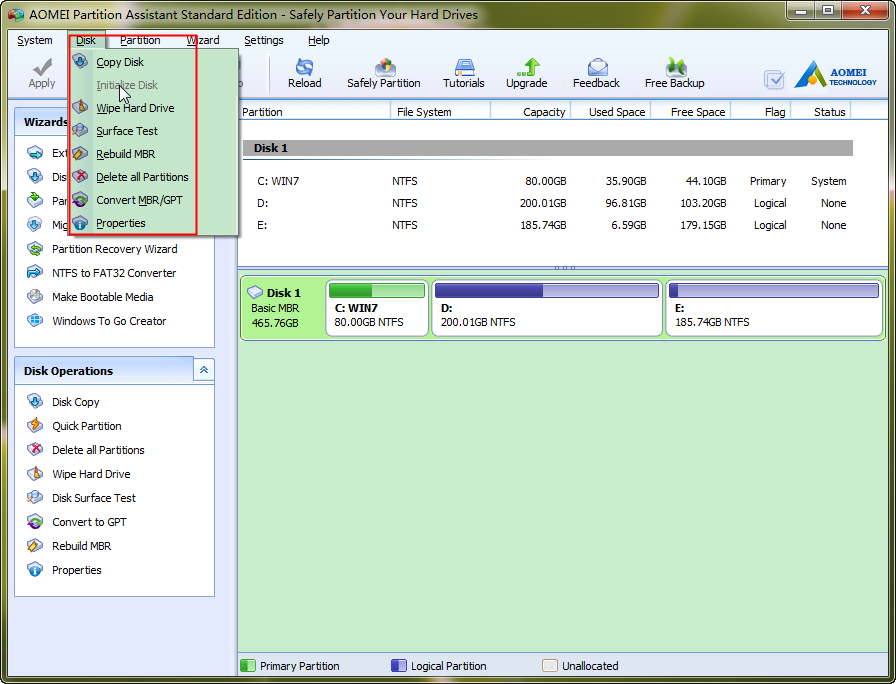Click the Free Space column header
This screenshot has height=684, width=896.
coord(691,112)
